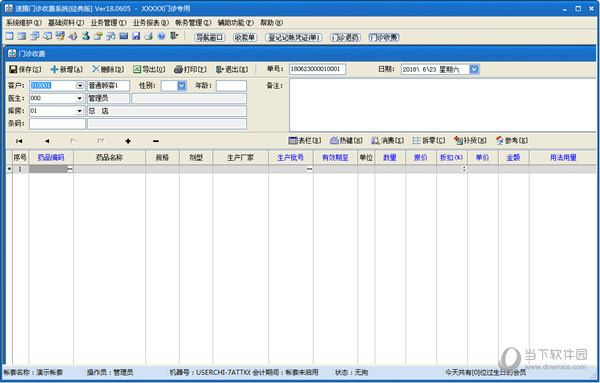Click the 门诊退药 button

(x=345, y=37)
